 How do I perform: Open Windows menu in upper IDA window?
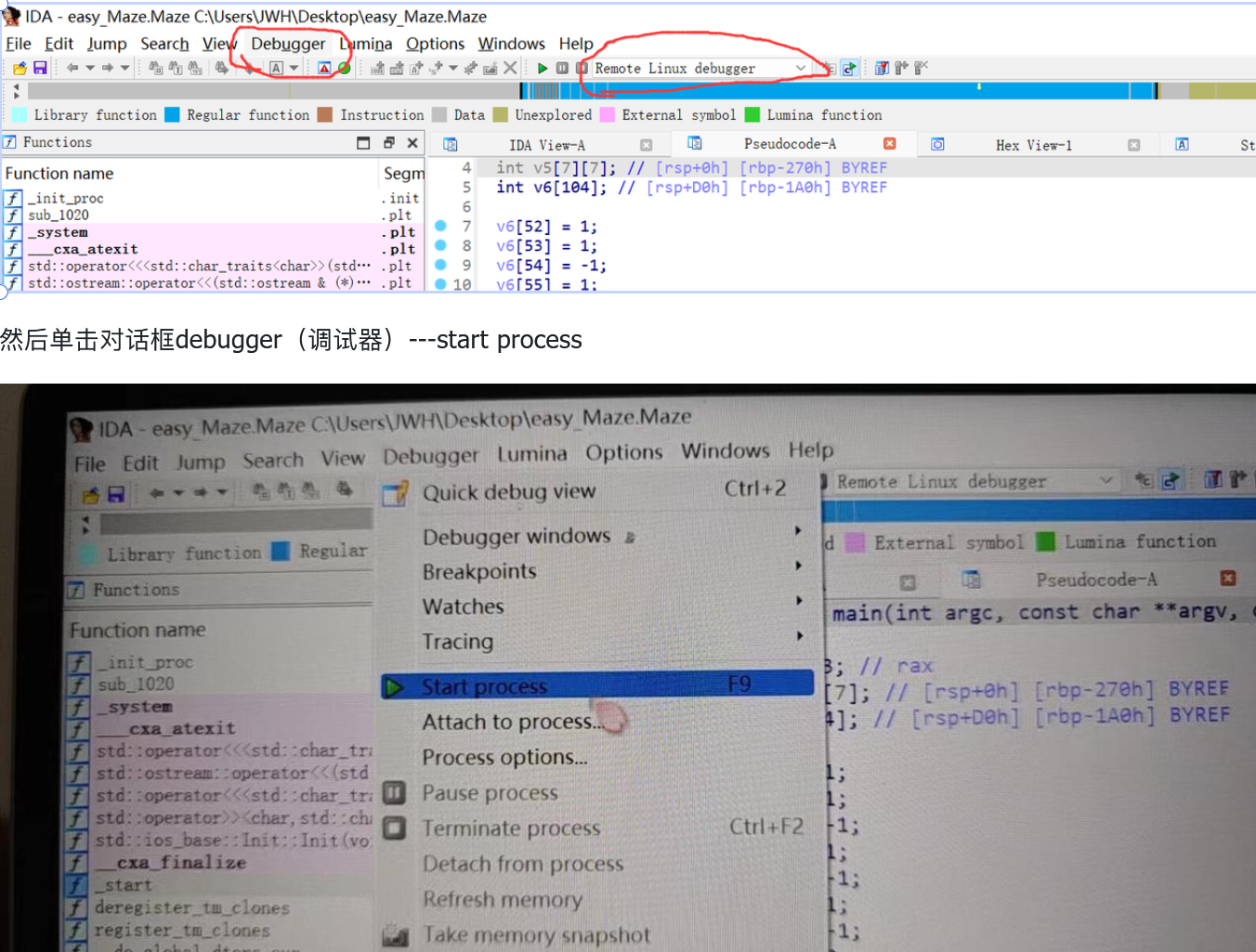click(511, 44)
